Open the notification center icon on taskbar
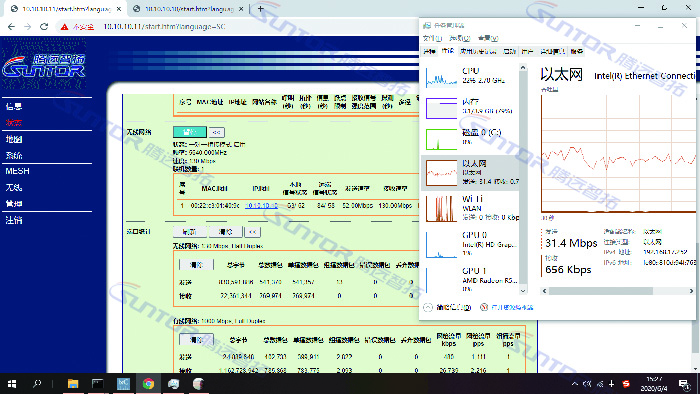This screenshot has width=700, height=394. [x=684, y=384]
